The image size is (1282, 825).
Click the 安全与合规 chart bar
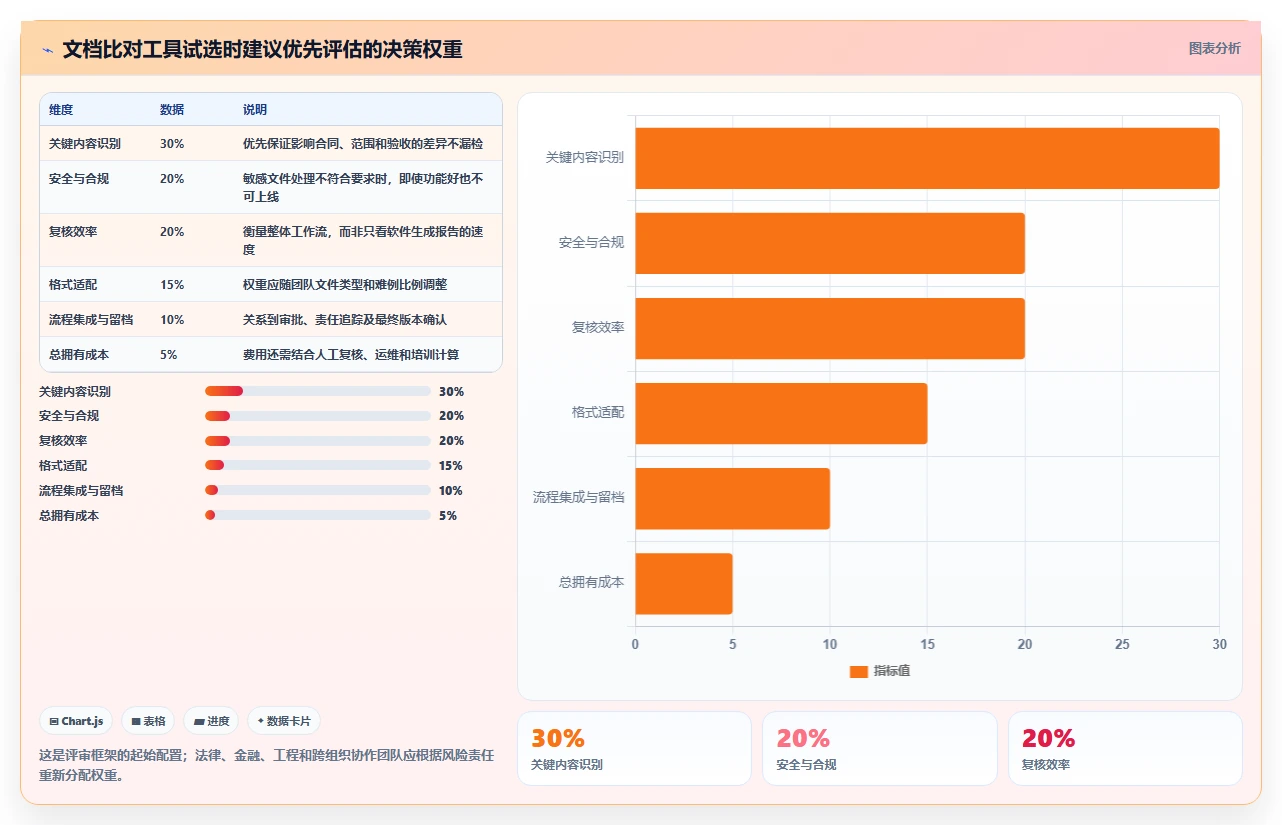830,243
